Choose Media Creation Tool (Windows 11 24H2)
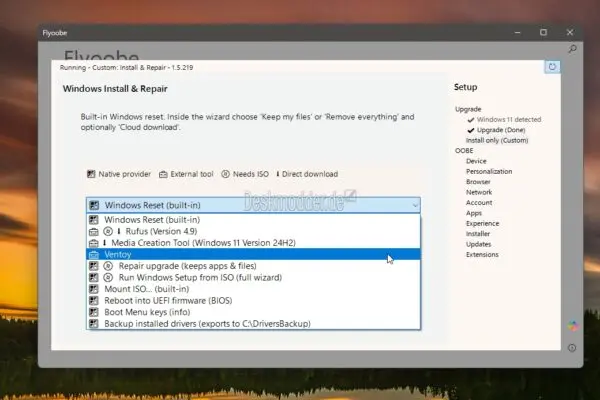This screenshot has height=400, width=600. [199, 243]
